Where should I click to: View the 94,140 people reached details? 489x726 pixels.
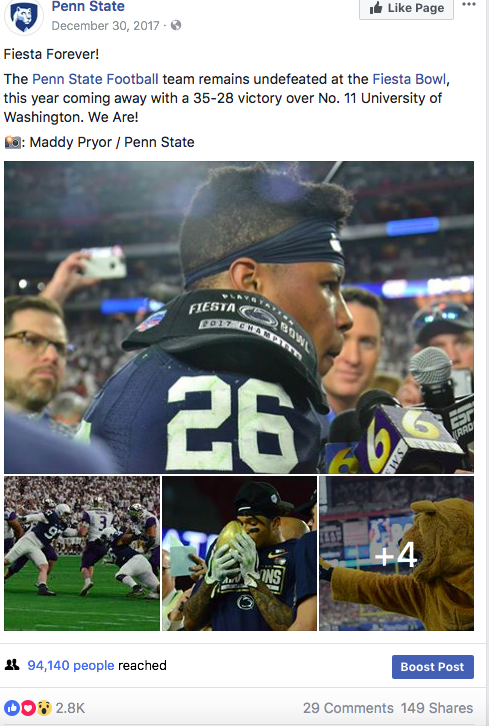pos(71,665)
